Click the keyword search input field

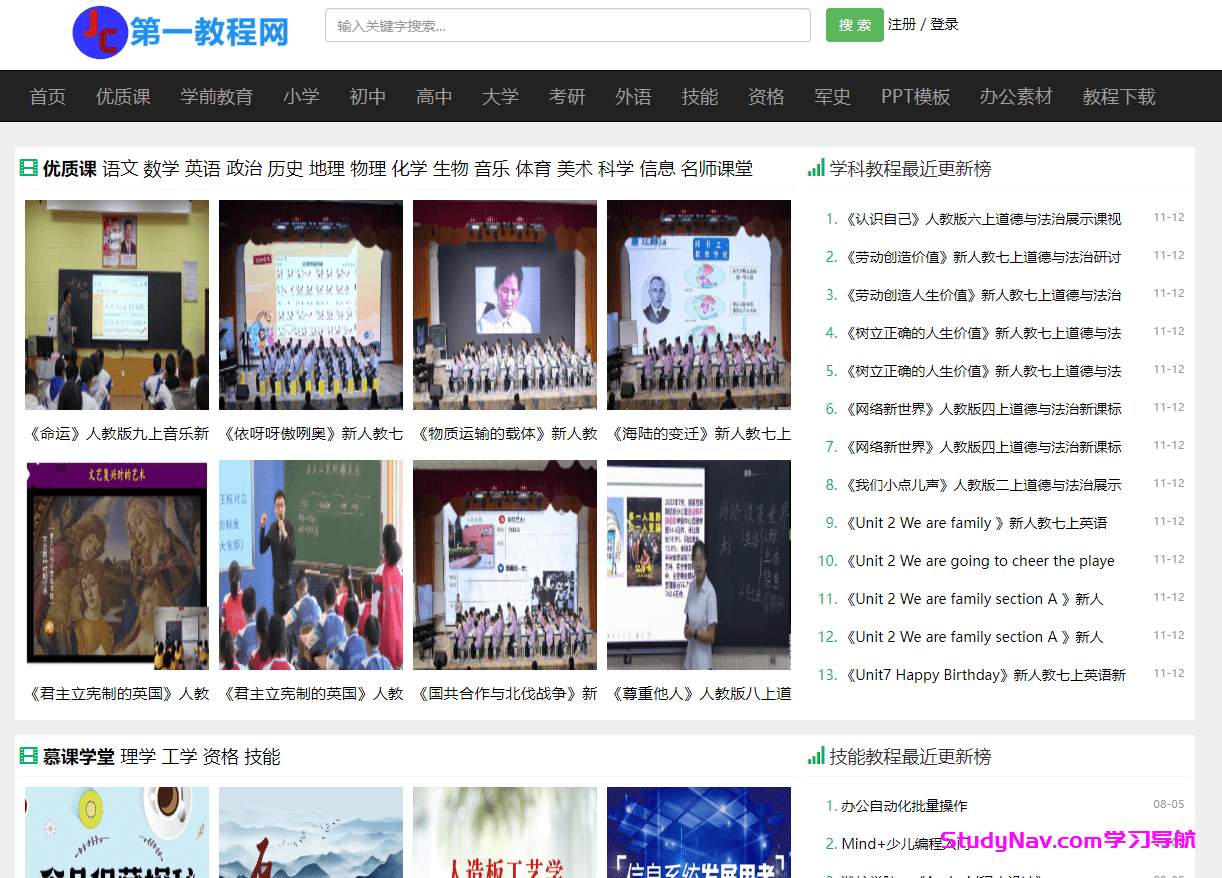click(567, 26)
